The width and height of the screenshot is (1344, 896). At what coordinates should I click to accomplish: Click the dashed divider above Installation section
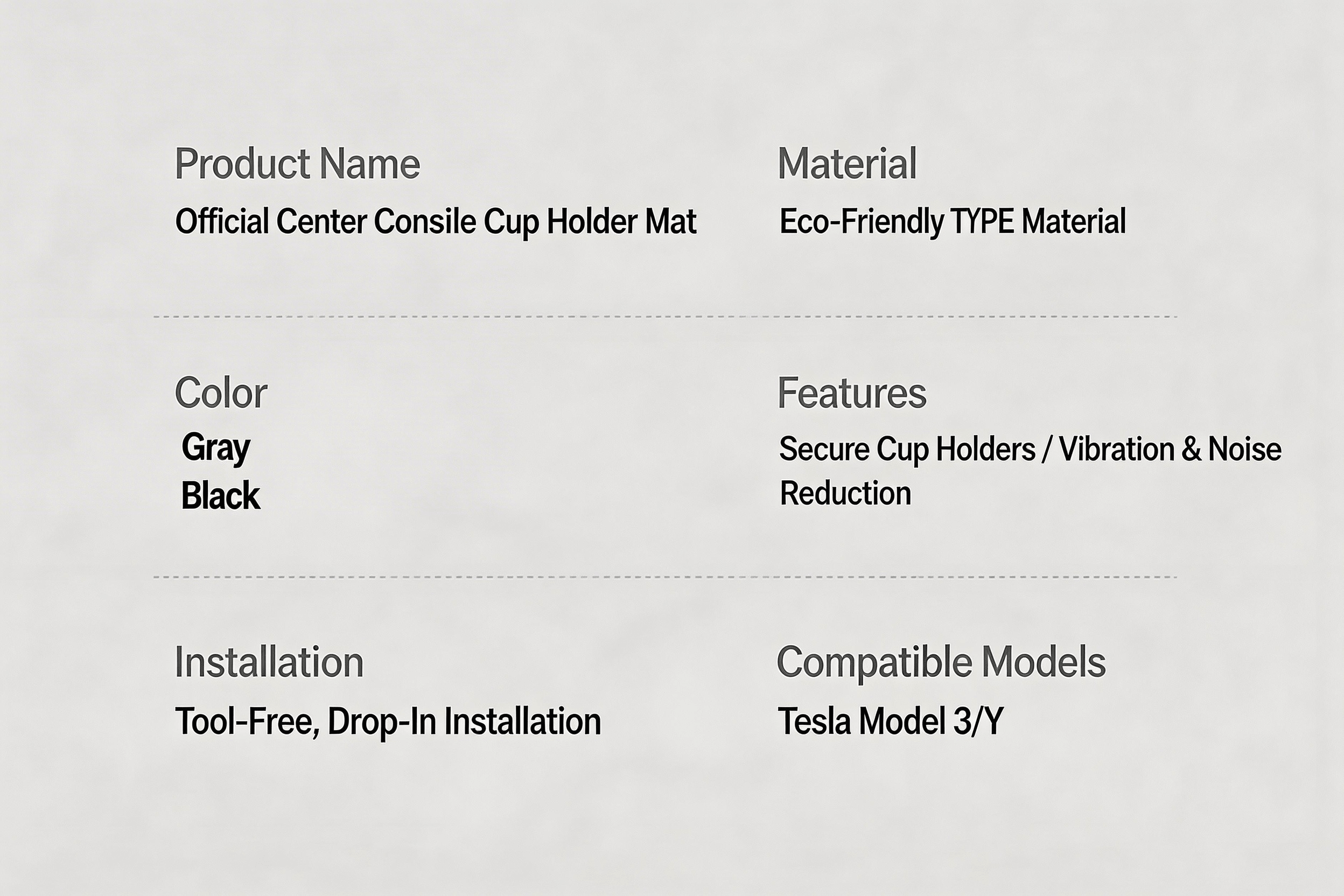click(665, 577)
